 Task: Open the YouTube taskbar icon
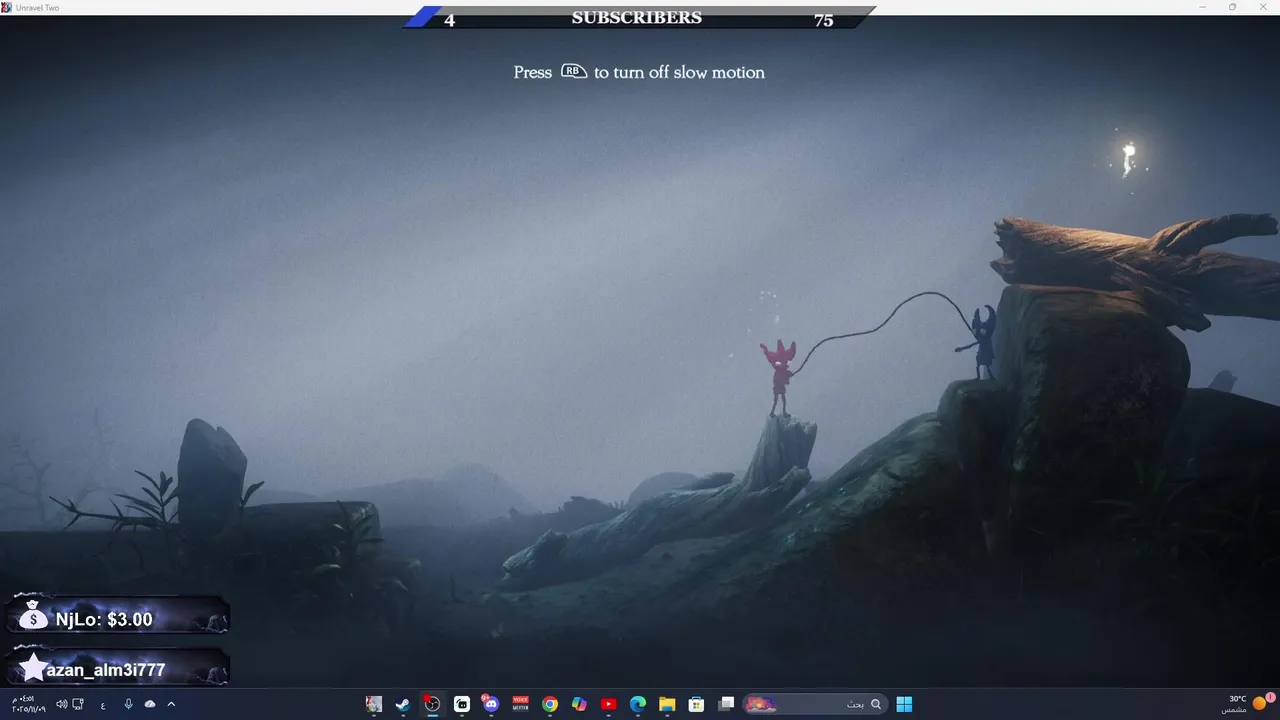608,704
